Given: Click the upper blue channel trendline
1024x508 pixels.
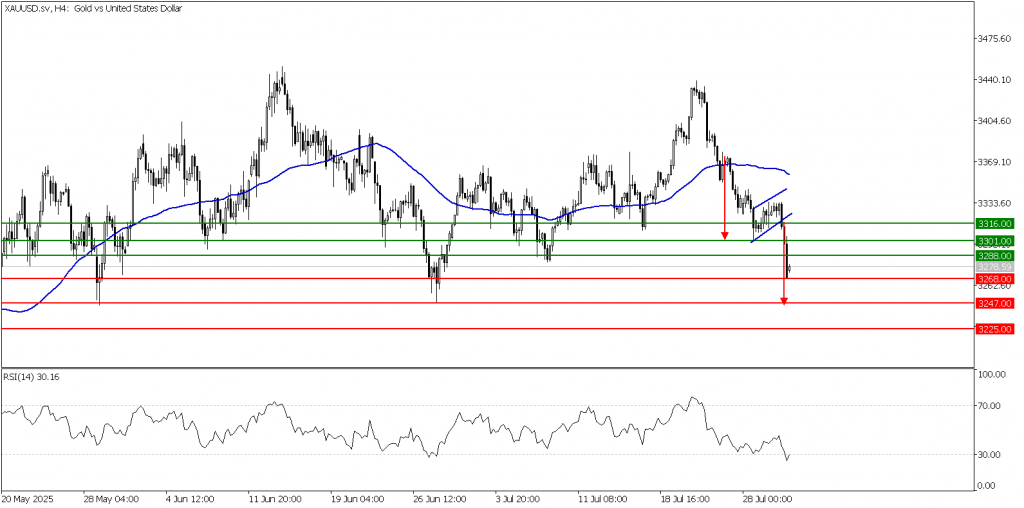Looking at the screenshot, I should tap(770, 198).
